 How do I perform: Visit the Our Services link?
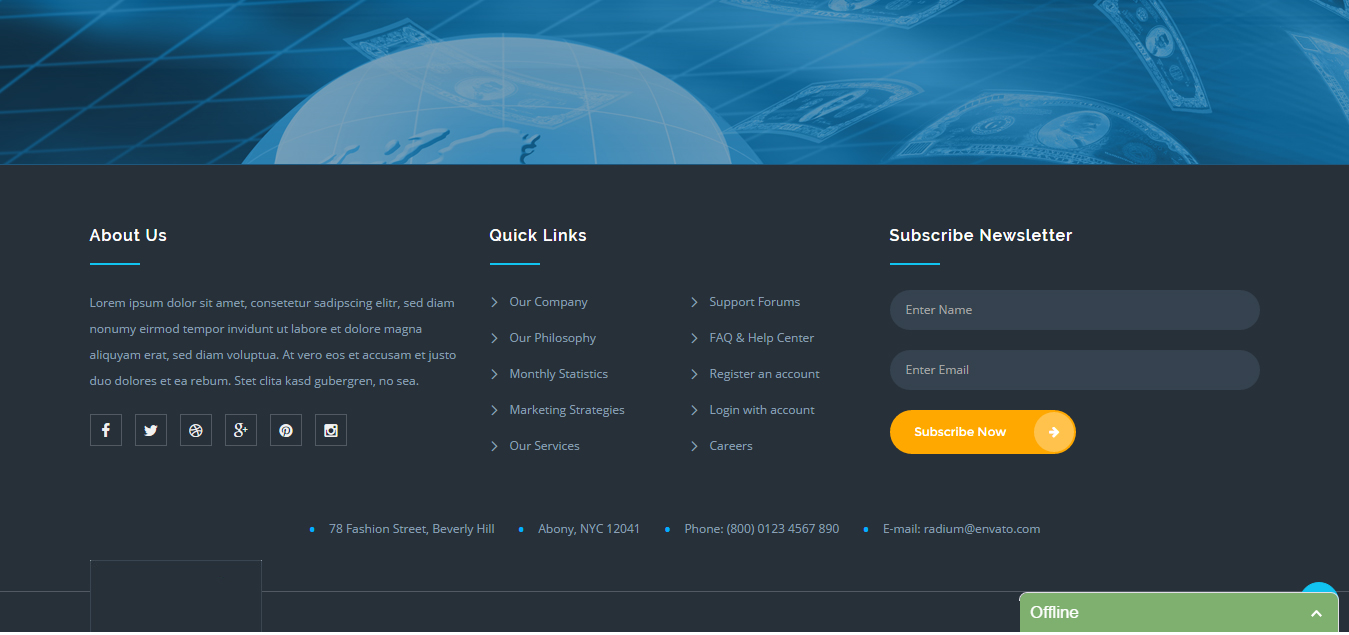point(544,446)
